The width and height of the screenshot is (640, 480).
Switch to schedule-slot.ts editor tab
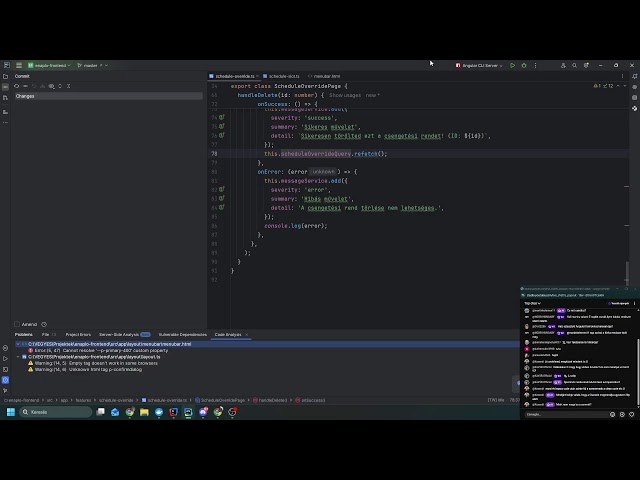pyautogui.click(x=284, y=76)
